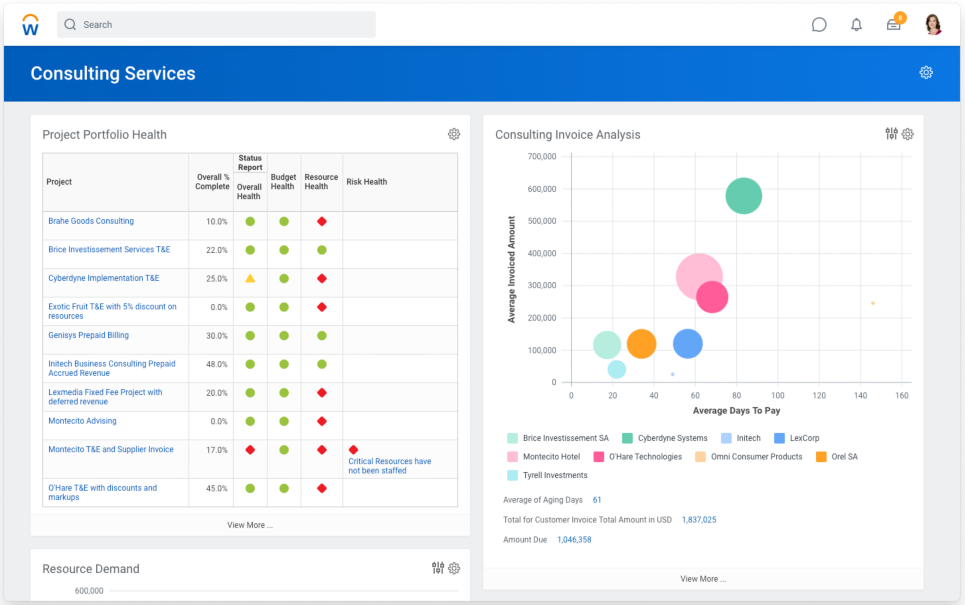Open Consulting Invoice Analysis settings gear
The image size is (965, 605).
pyautogui.click(x=908, y=134)
